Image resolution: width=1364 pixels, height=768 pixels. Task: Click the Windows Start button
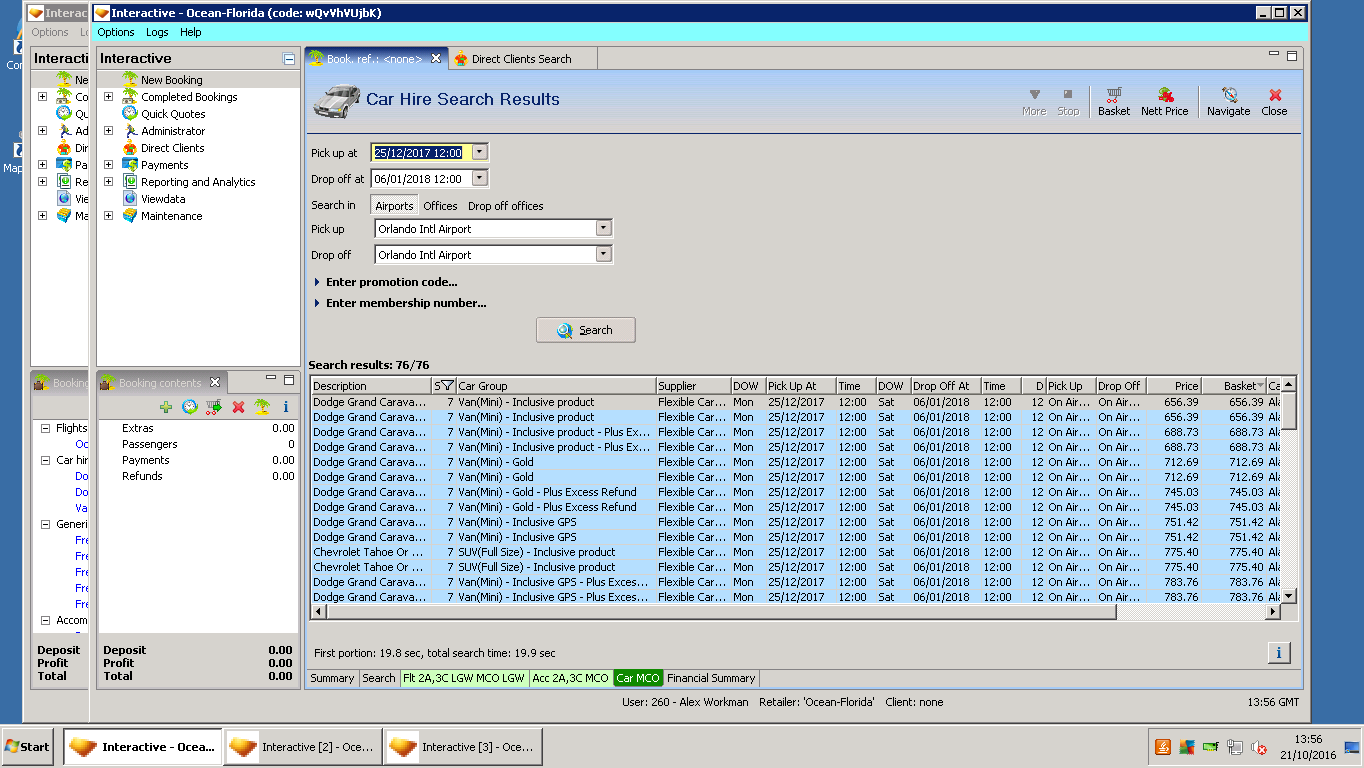point(27,746)
